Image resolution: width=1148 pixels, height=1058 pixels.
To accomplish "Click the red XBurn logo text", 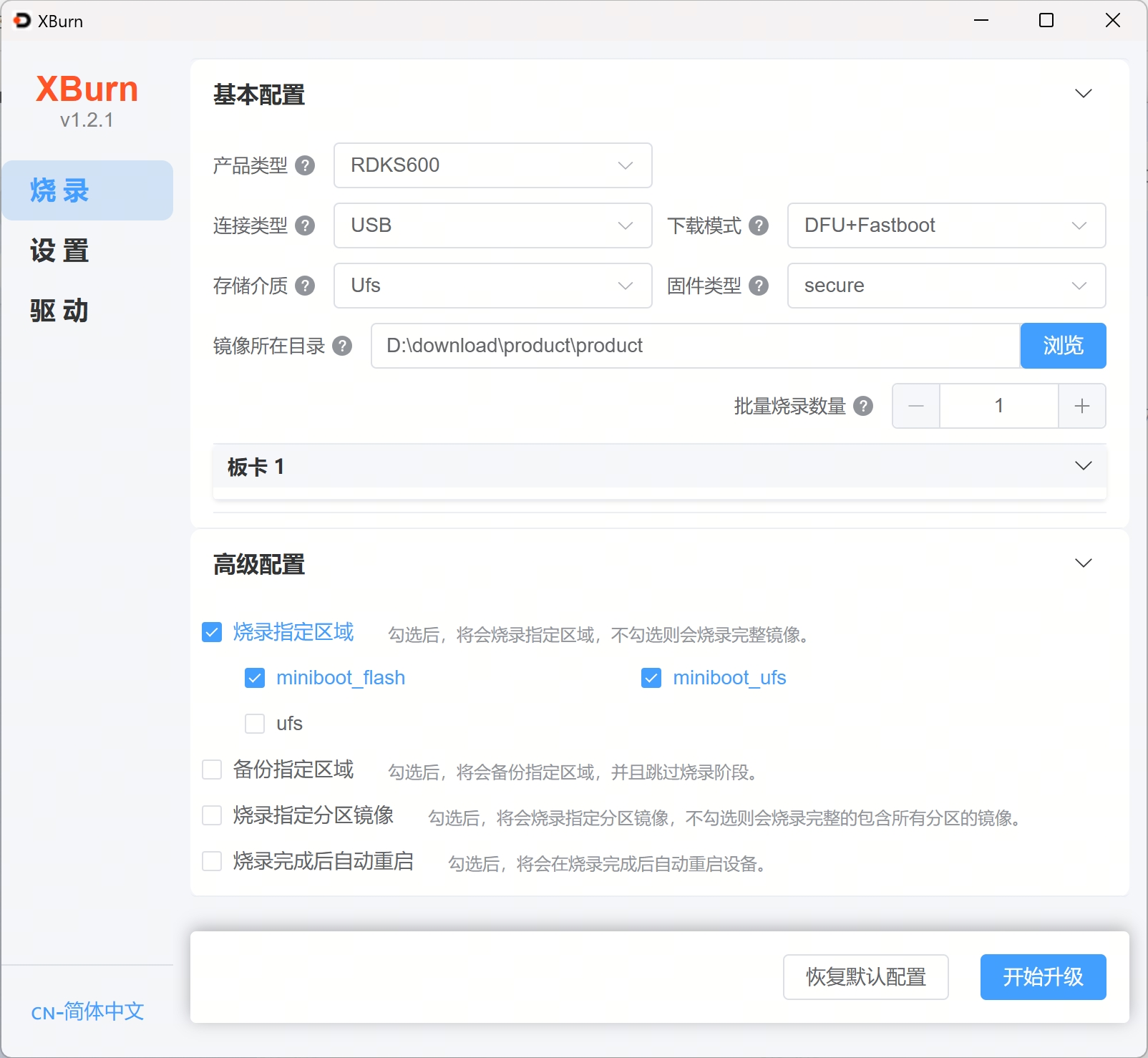I will click(x=87, y=89).
